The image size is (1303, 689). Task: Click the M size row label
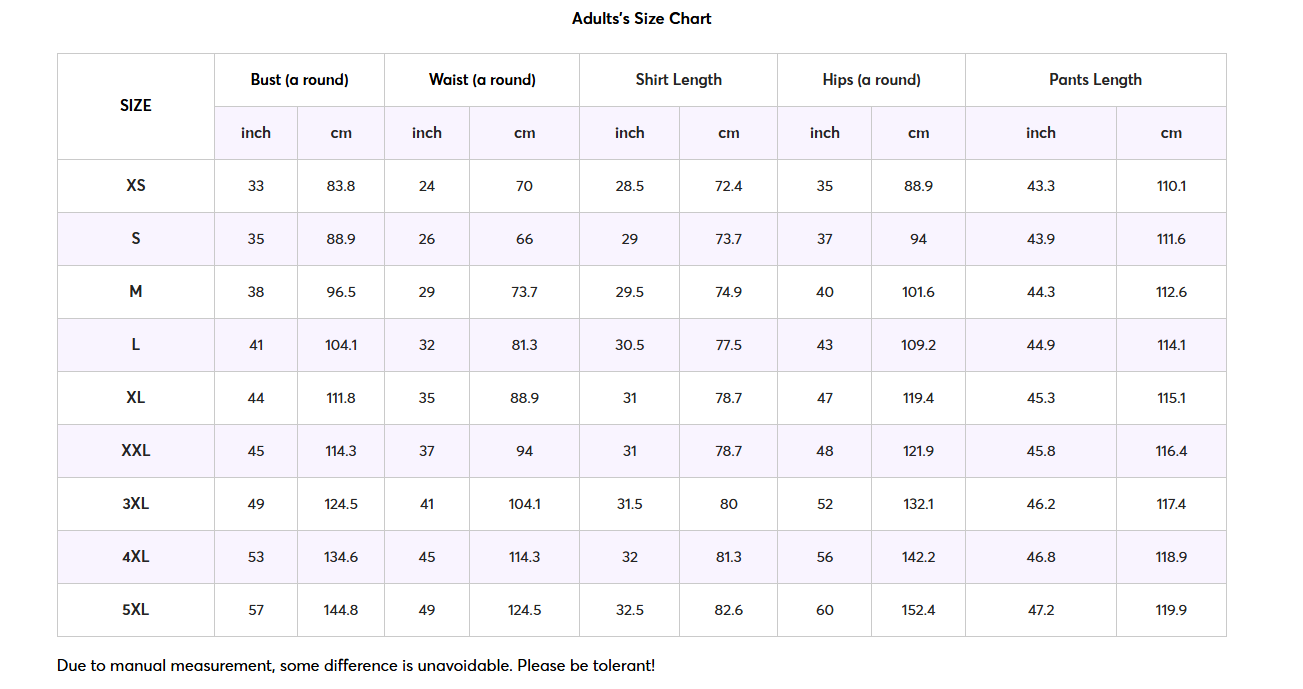pos(136,292)
